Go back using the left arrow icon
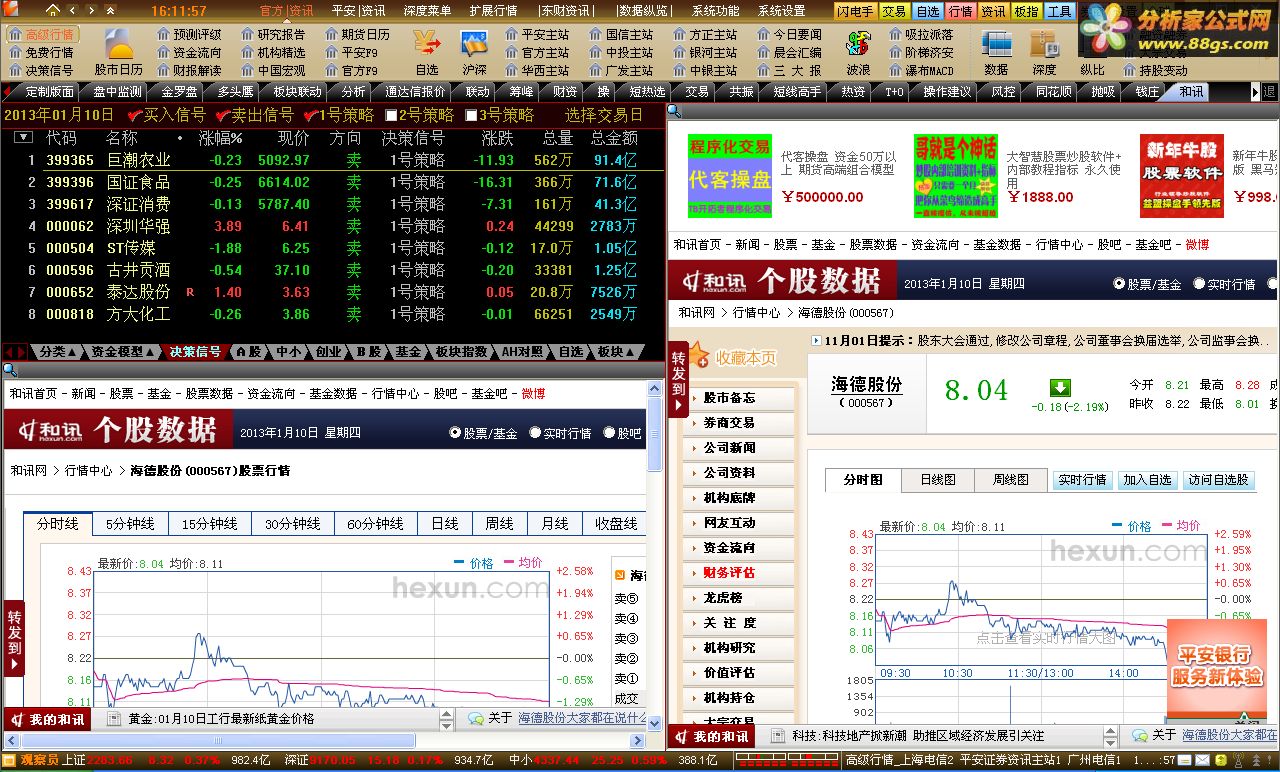The image size is (1280, 772). tap(73, 11)
